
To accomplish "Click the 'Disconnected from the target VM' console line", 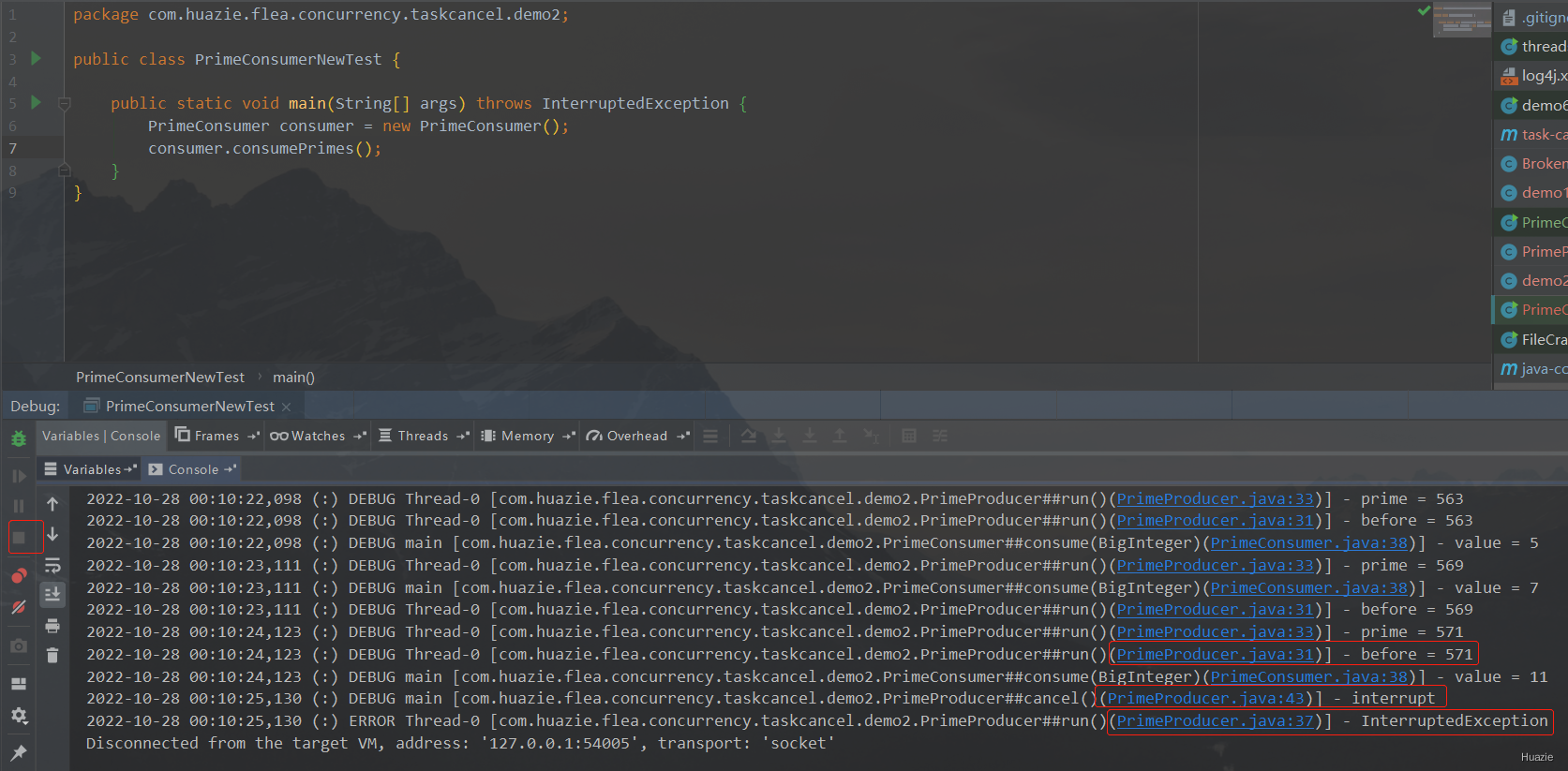I will coord(459,743).
